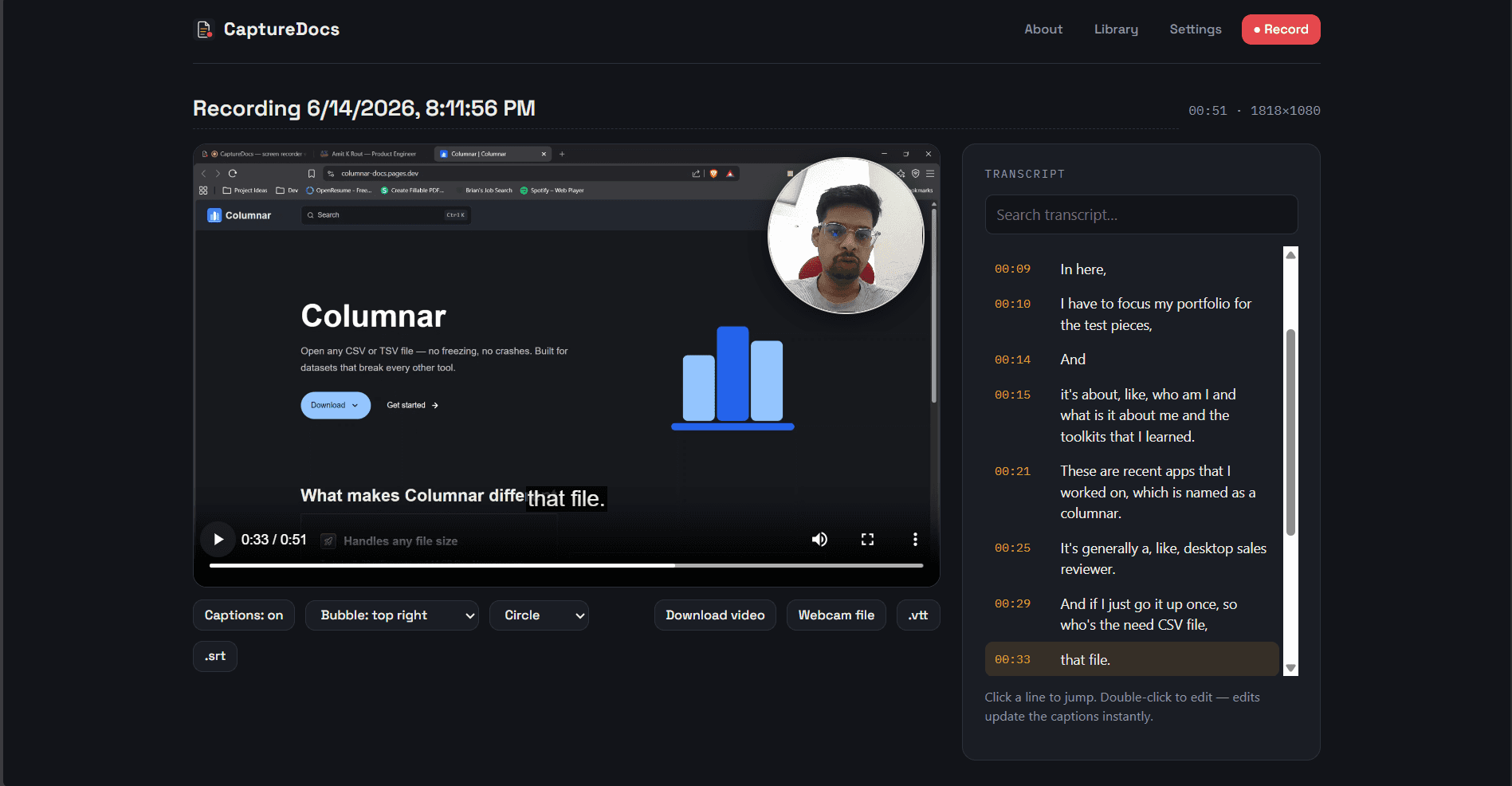Click the 00:51 duration and resolution text
The height and width of the screenshot is (786, 1512).
coord(1254,111)
